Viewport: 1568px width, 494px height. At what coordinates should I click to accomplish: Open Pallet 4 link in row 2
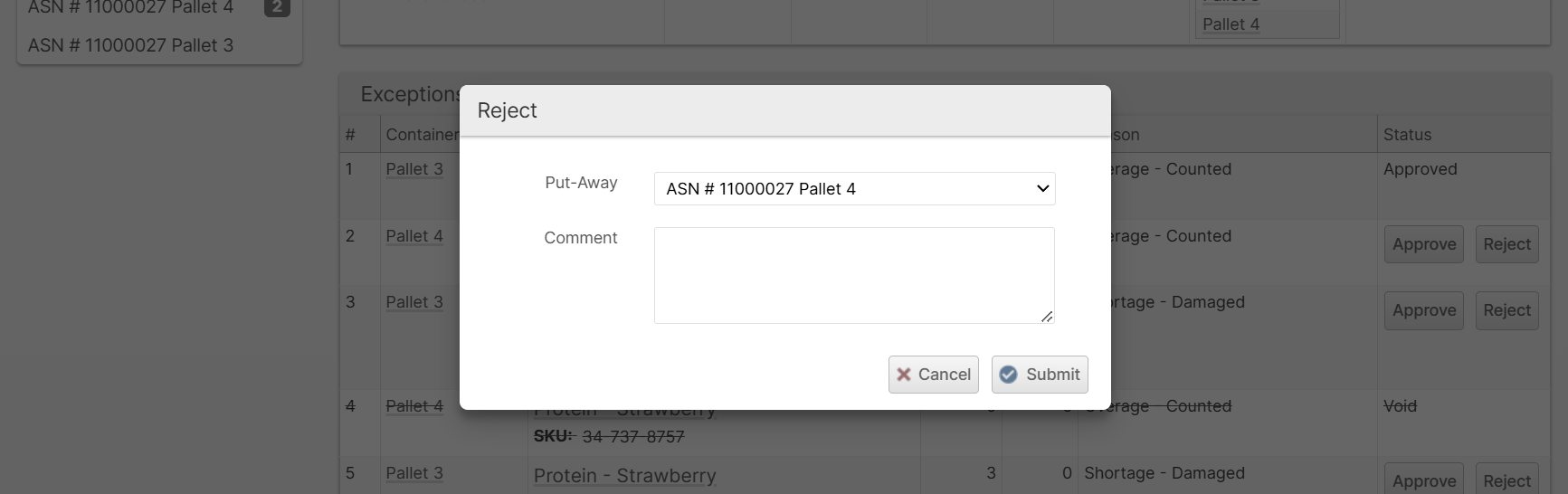(x=414, y=236)
